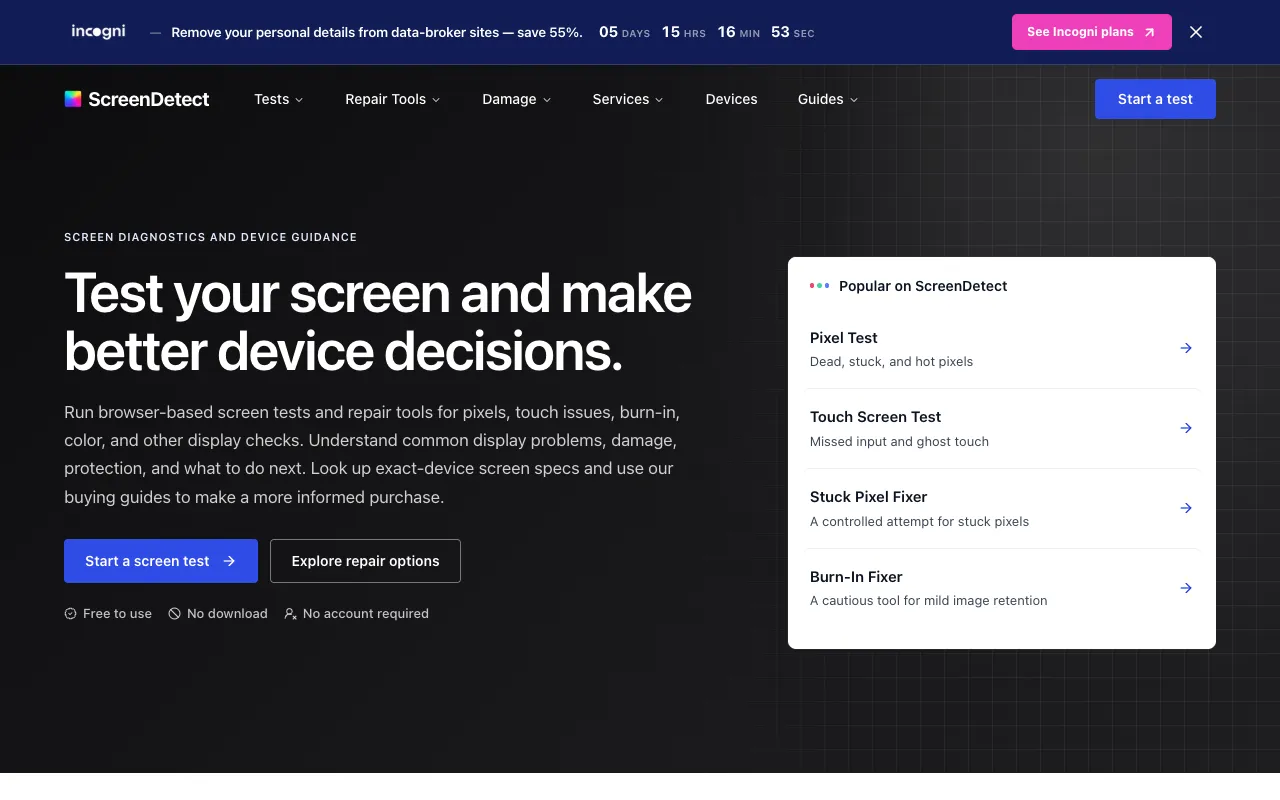Click 'A cautious tool for mild image retention'
The image size is (1280, 800).
pyautogui.click(x=929, y=601)
